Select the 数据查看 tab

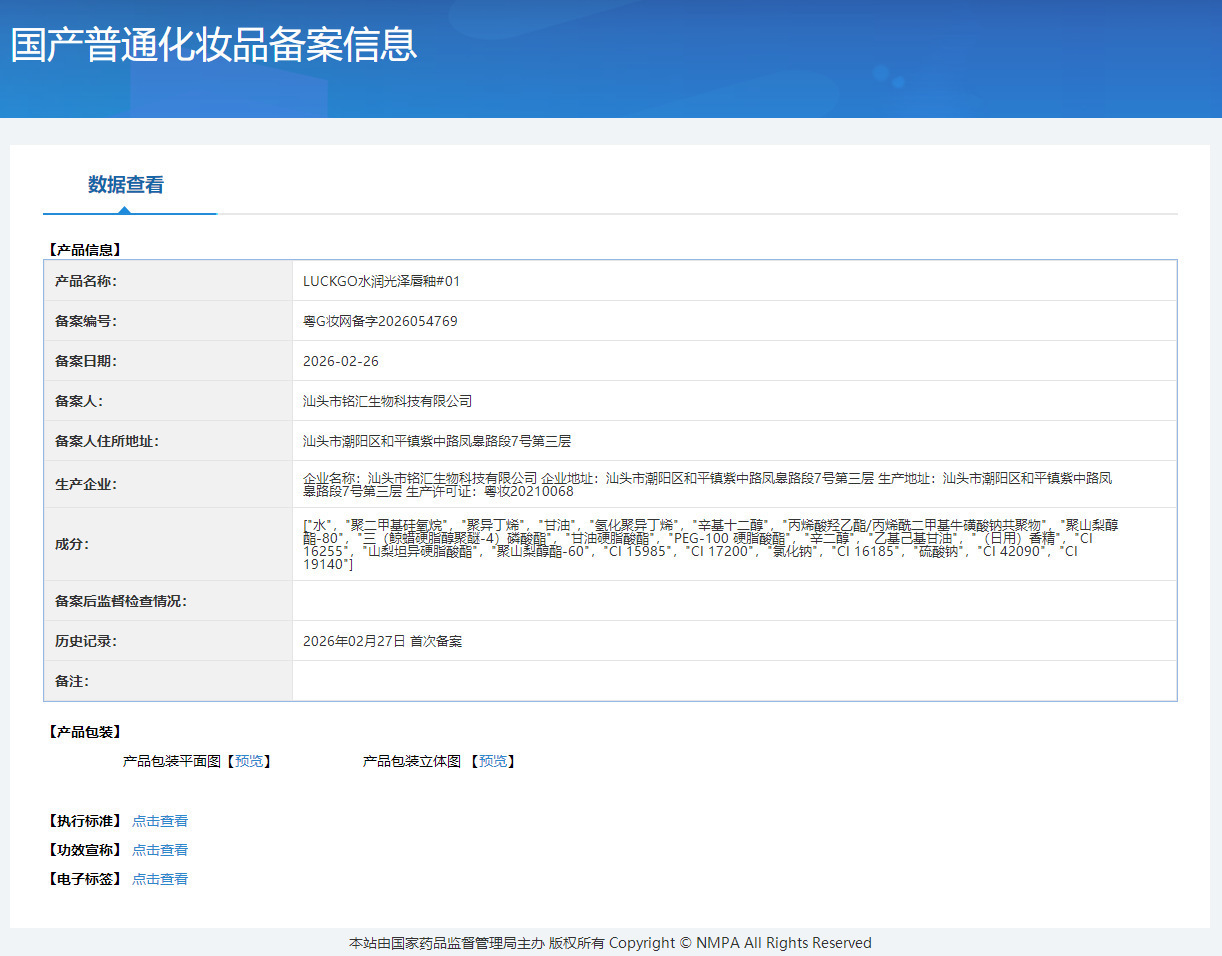(x=126, y=185)
